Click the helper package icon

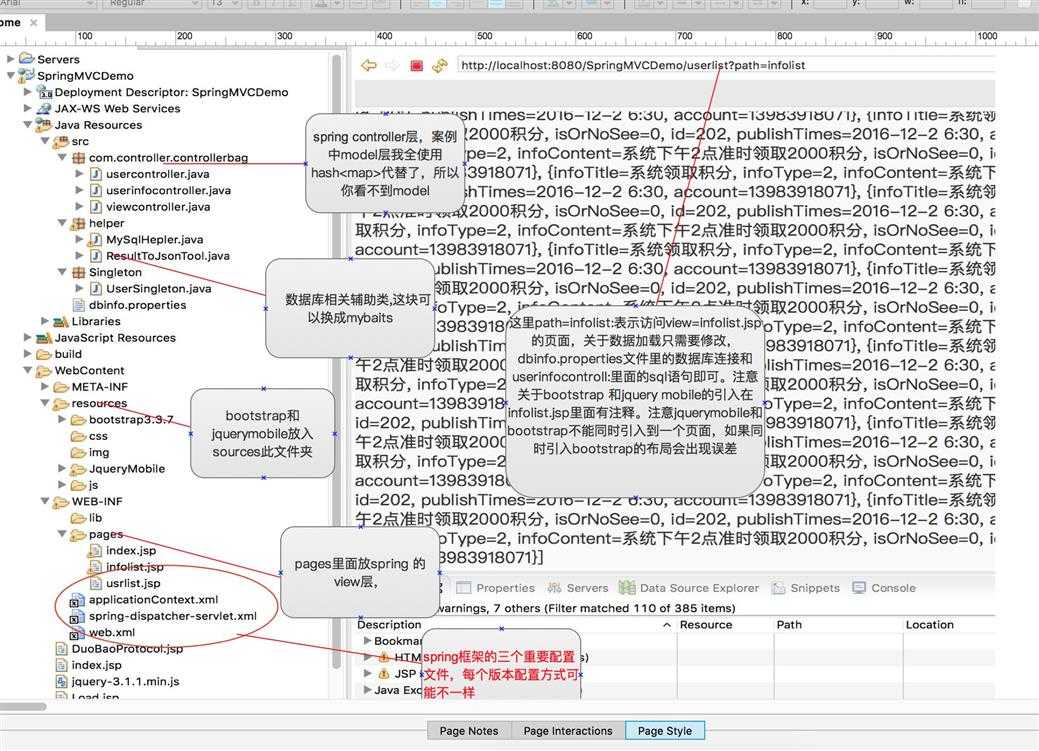click(x=78, y=223)
